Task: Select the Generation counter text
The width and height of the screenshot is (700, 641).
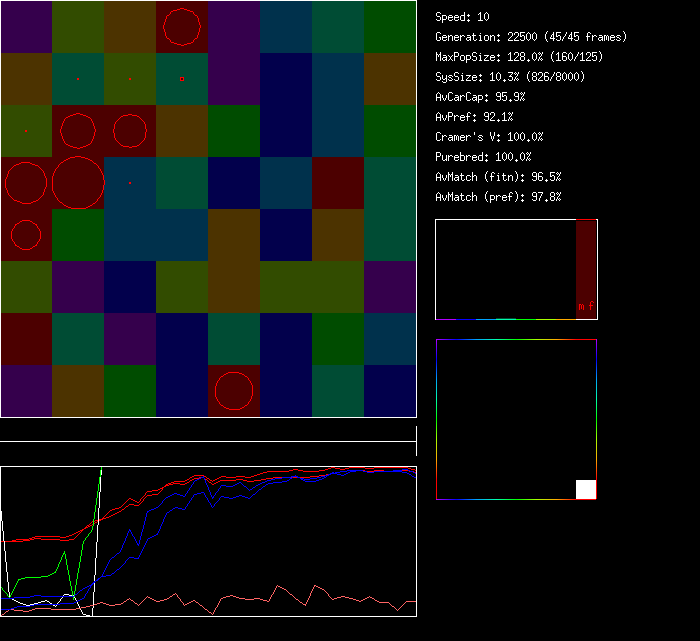Action: [531, 37]
